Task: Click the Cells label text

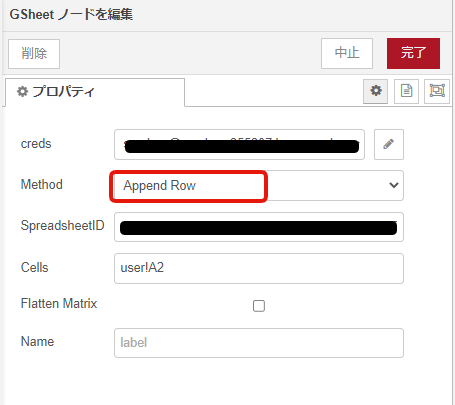Action: coord(35,268)
